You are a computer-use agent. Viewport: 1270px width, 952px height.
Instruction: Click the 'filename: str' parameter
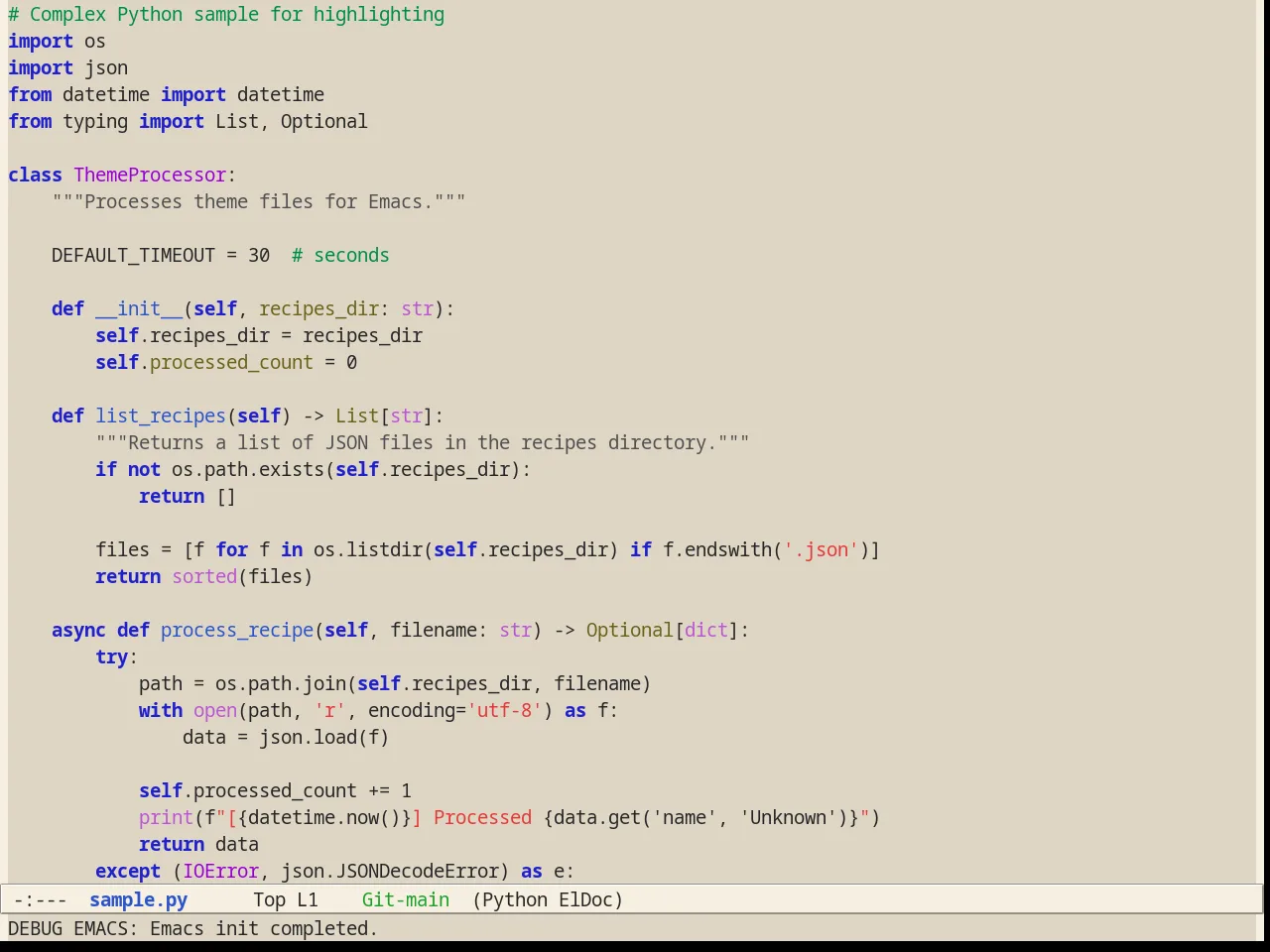coord(460,630)
